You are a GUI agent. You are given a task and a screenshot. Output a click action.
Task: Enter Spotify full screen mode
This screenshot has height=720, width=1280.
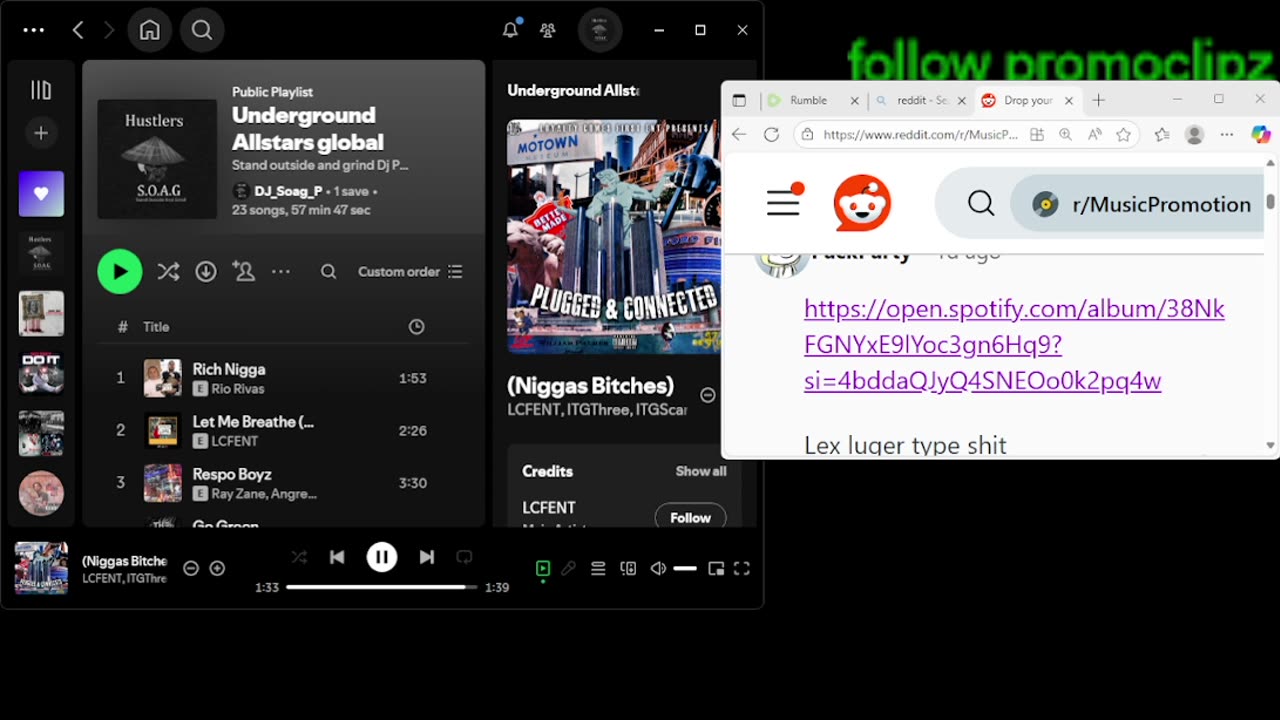[x=742, y=568]
